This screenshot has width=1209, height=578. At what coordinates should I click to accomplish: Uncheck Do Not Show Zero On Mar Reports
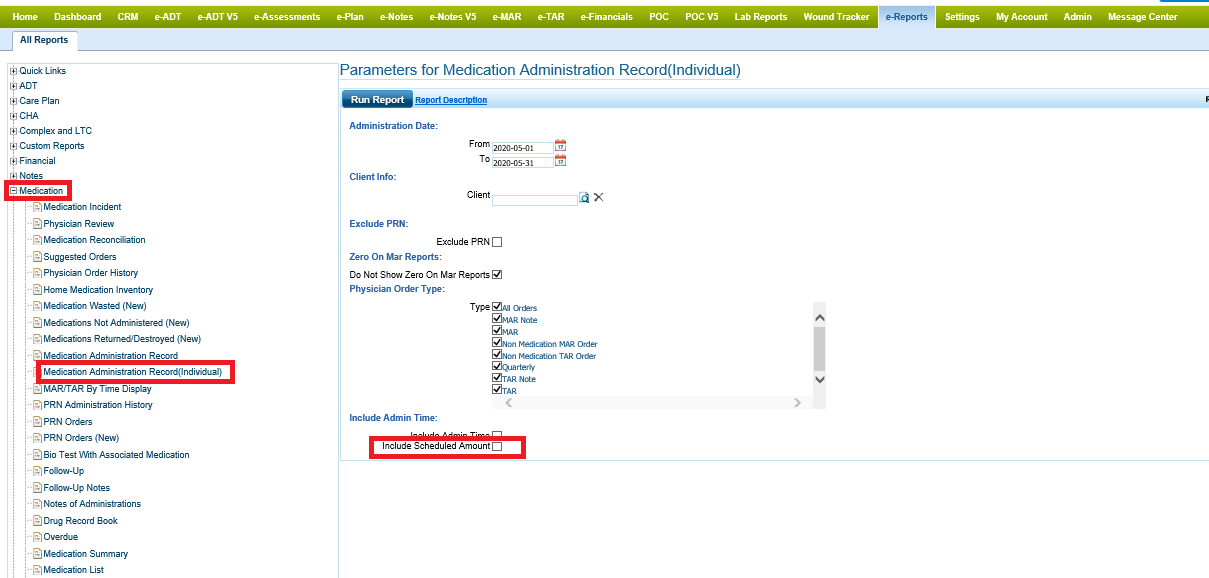pyautogui.click(x=497, y=275)
